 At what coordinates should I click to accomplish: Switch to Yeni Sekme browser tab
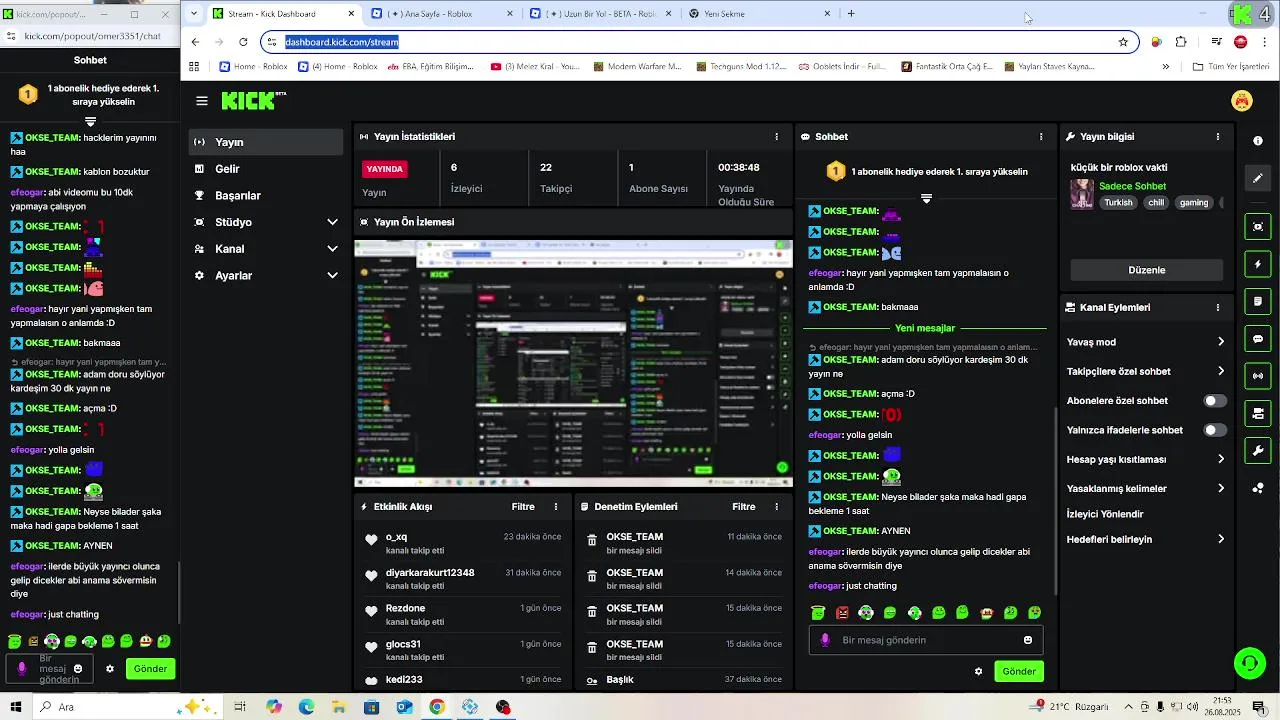point(761,14)
